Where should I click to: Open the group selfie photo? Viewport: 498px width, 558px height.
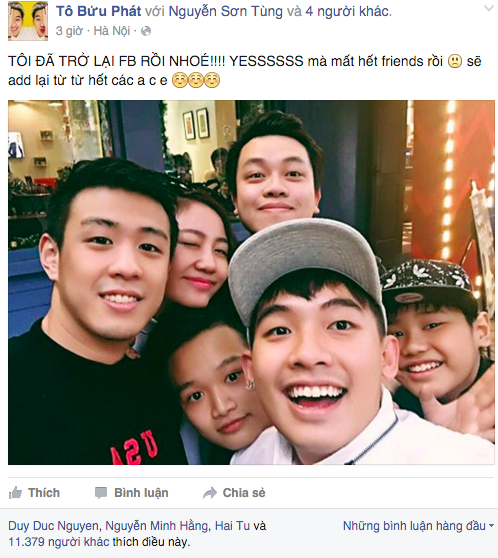pyautogui.click(x=251, y=282)
